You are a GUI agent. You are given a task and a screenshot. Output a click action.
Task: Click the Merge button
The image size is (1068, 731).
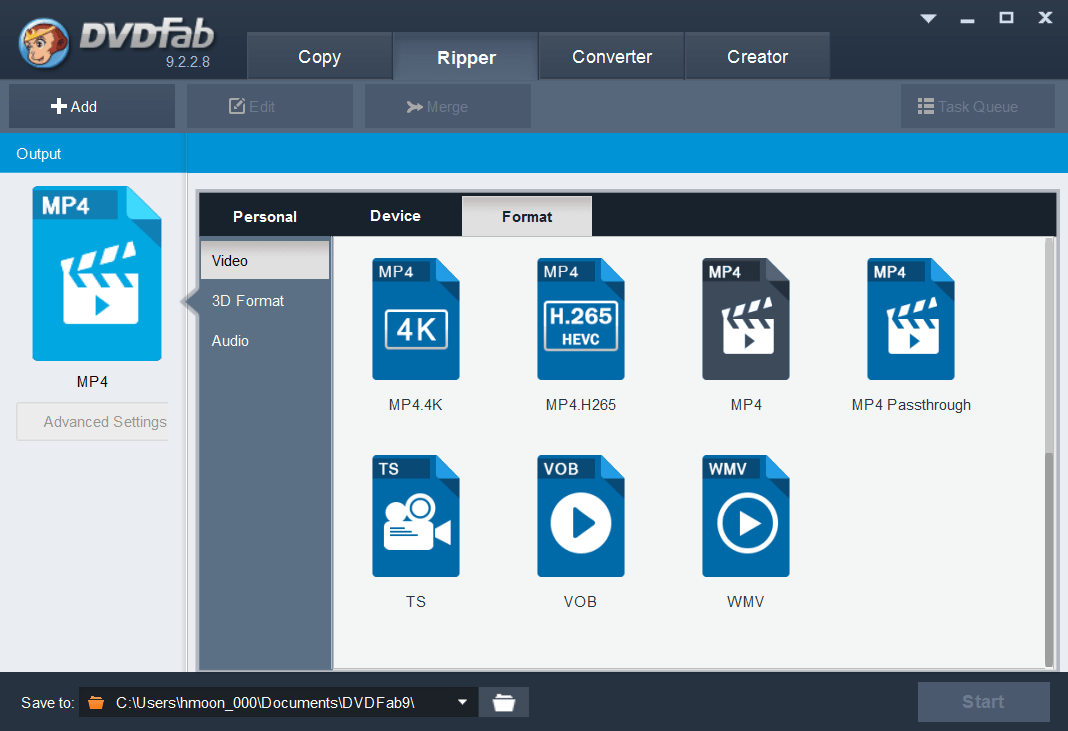(x=447, y=106)
